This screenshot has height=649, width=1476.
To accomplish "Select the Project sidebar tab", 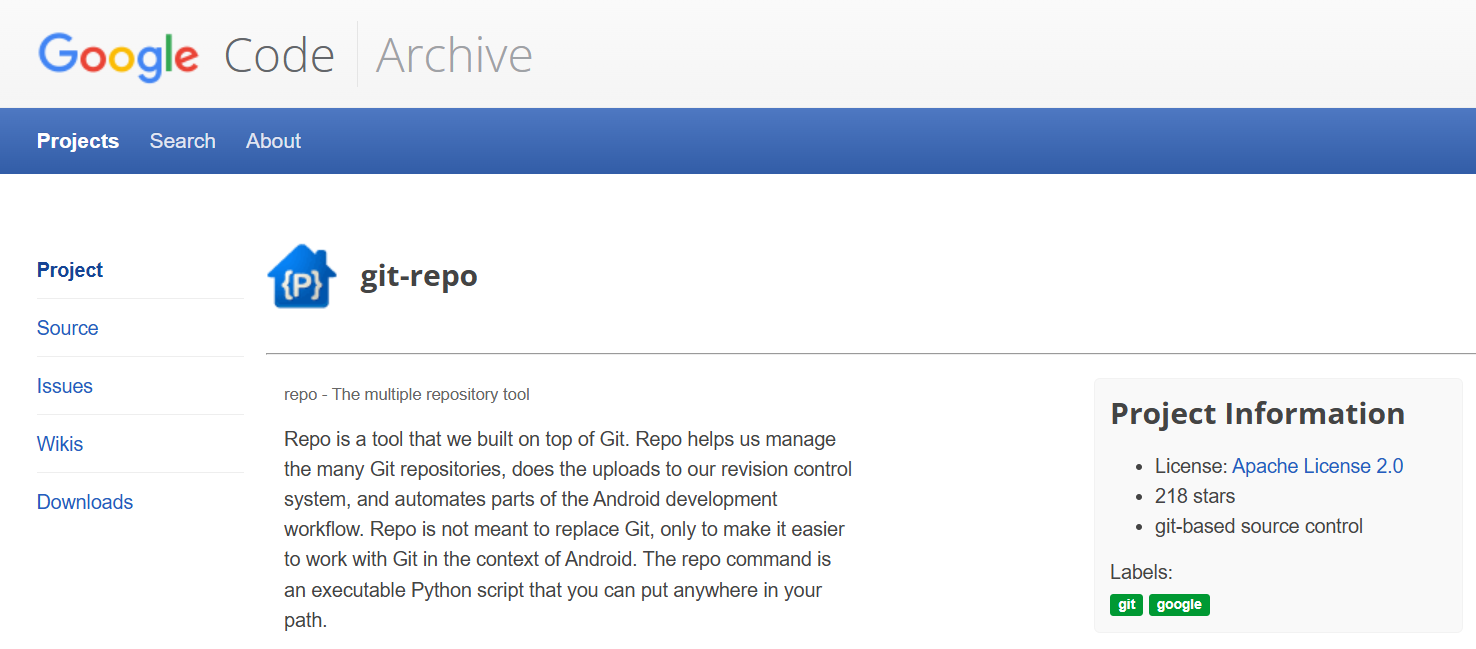I will pos(70,270).
